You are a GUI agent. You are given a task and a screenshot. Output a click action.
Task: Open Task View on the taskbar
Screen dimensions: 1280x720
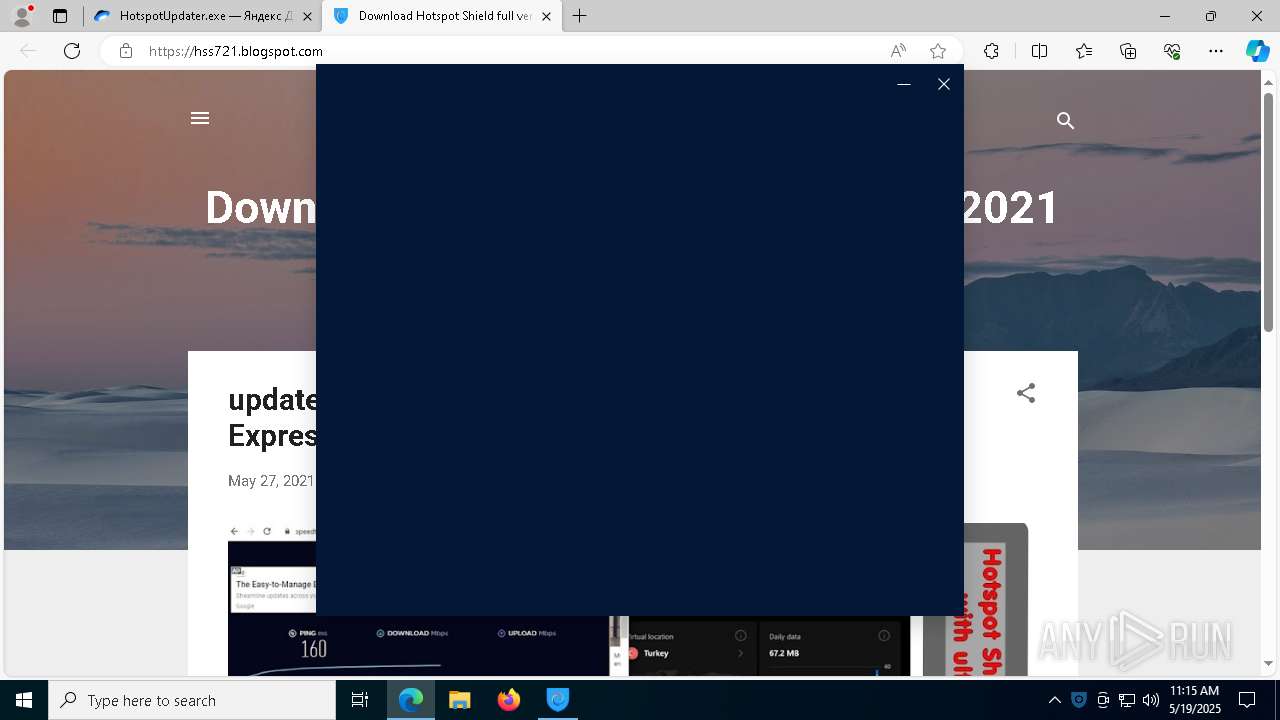coord(360,700)
